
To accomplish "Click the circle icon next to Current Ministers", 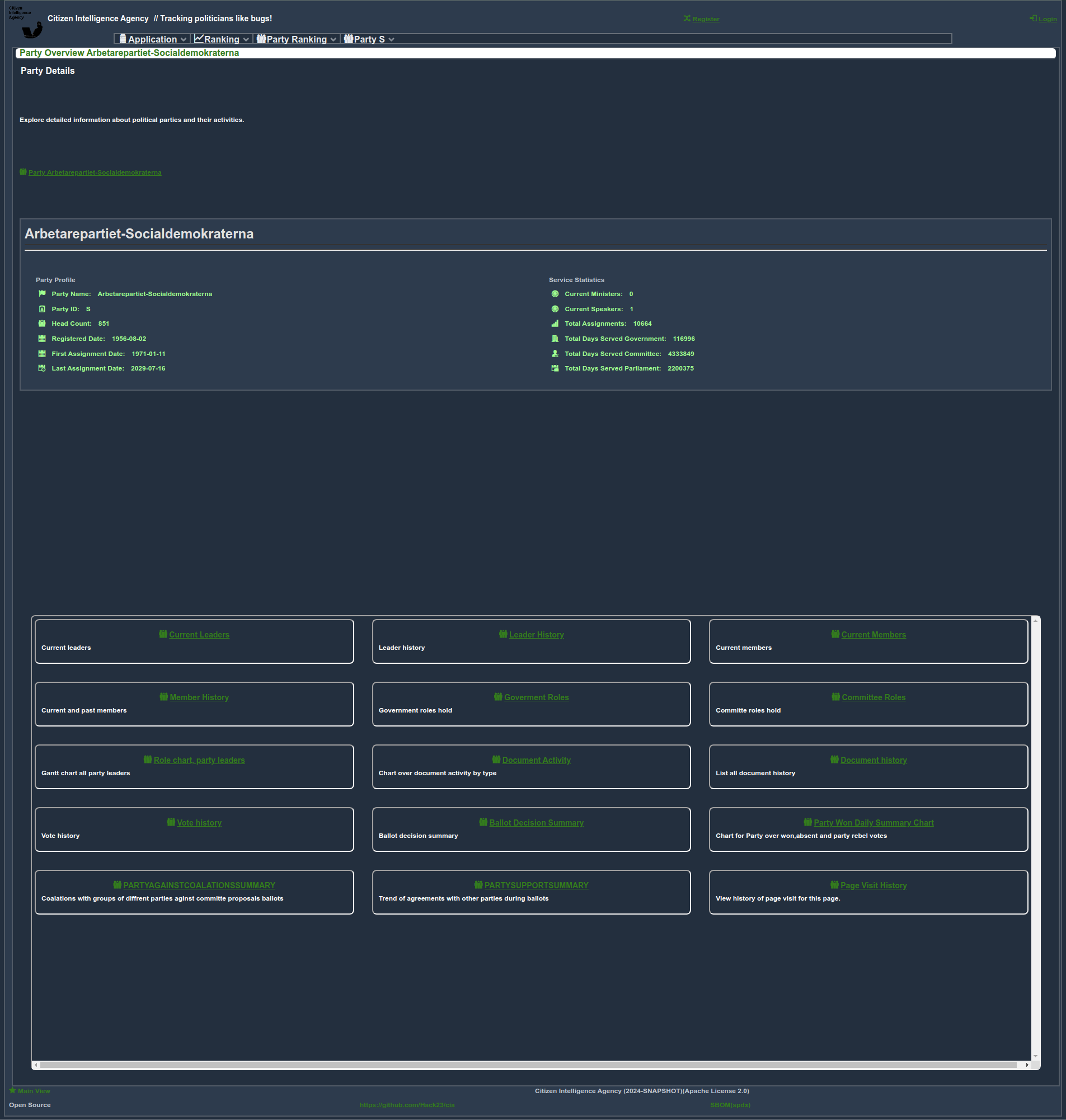I will pyautogui.click(x=555, y=294).
